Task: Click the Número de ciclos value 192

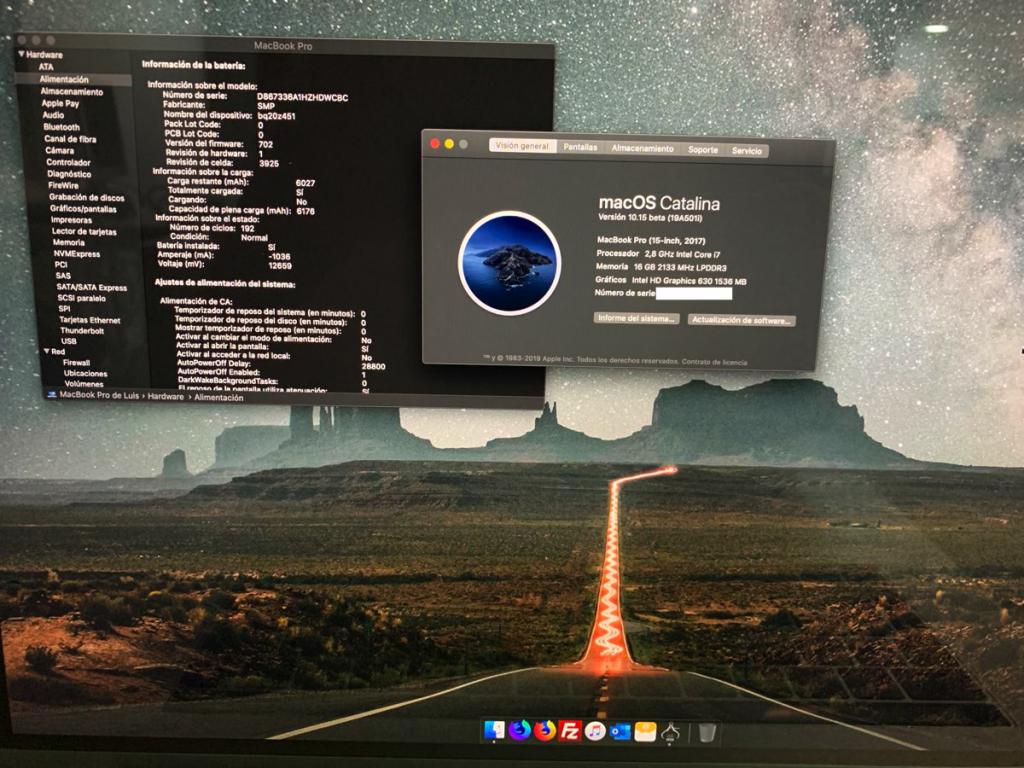Action: 248,229
